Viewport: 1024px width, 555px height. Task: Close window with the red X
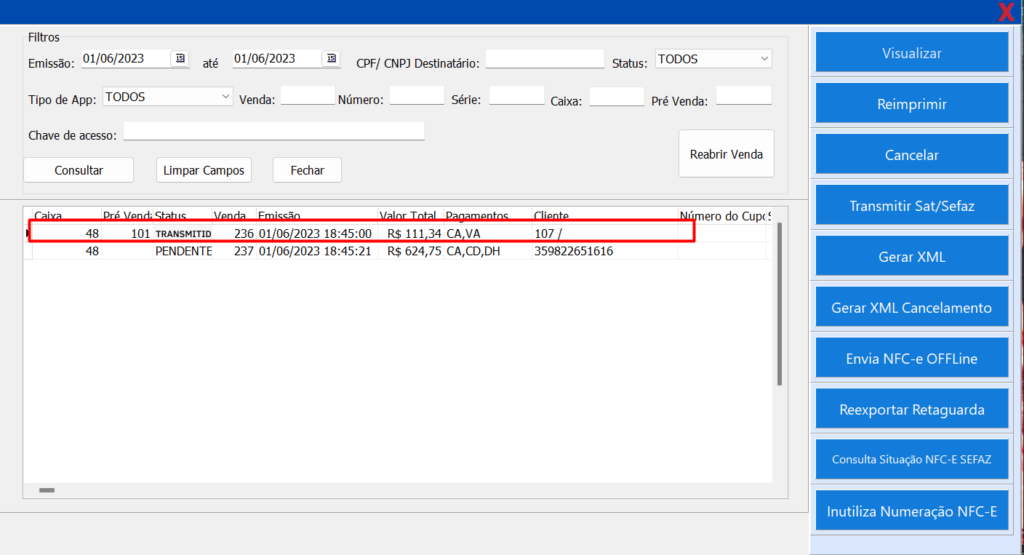click(x=1006, y=12)
